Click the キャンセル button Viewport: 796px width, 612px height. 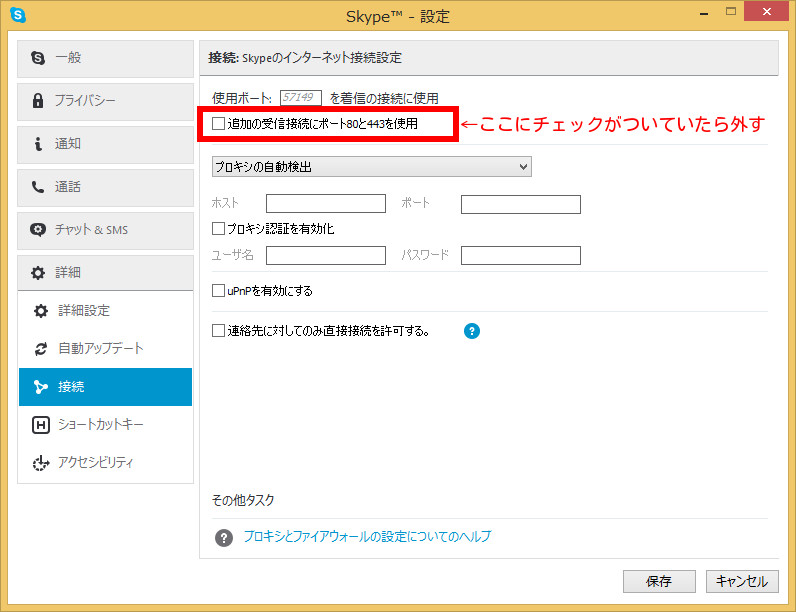coord(742,581)
